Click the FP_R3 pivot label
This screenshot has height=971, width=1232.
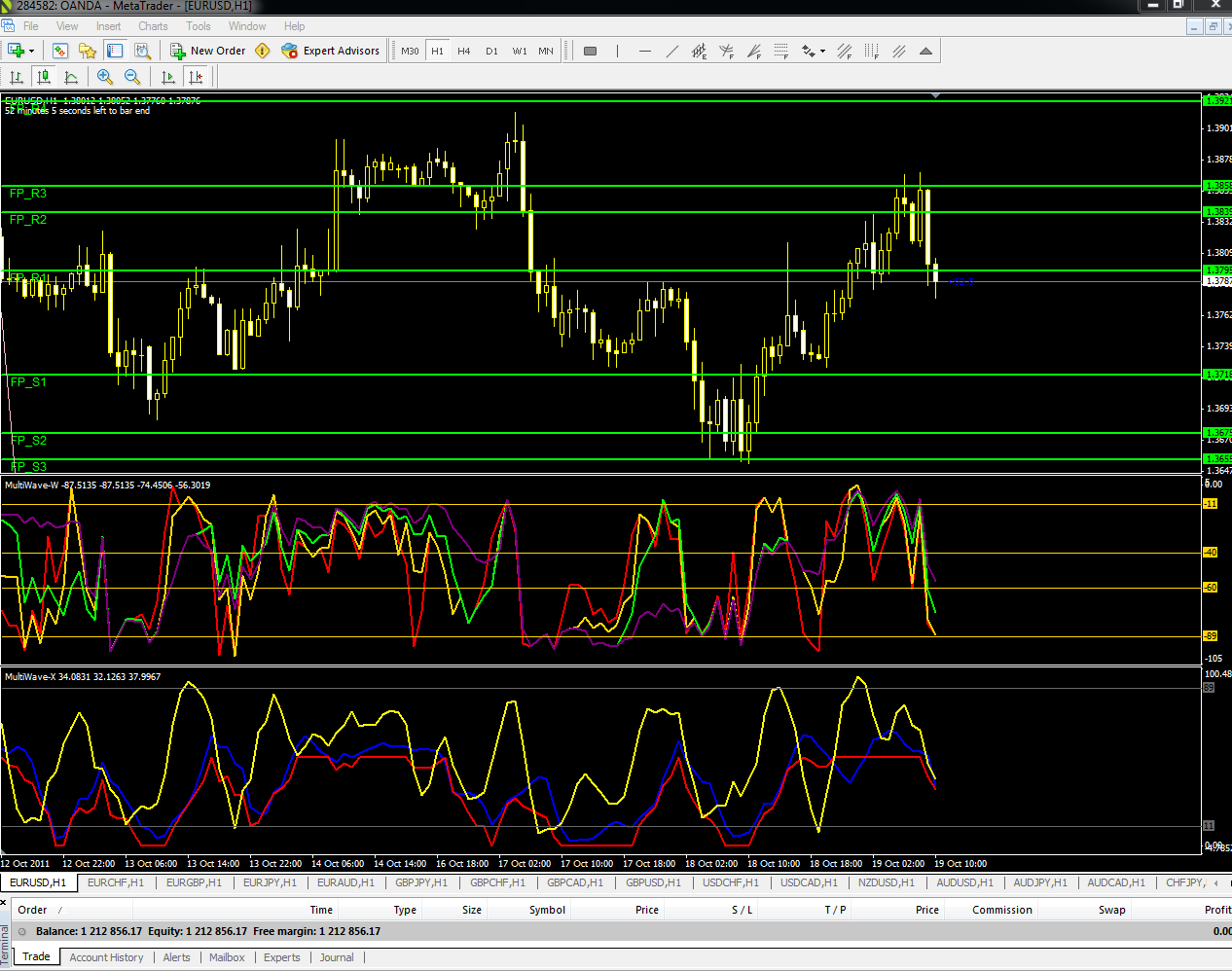click(28, 194)
